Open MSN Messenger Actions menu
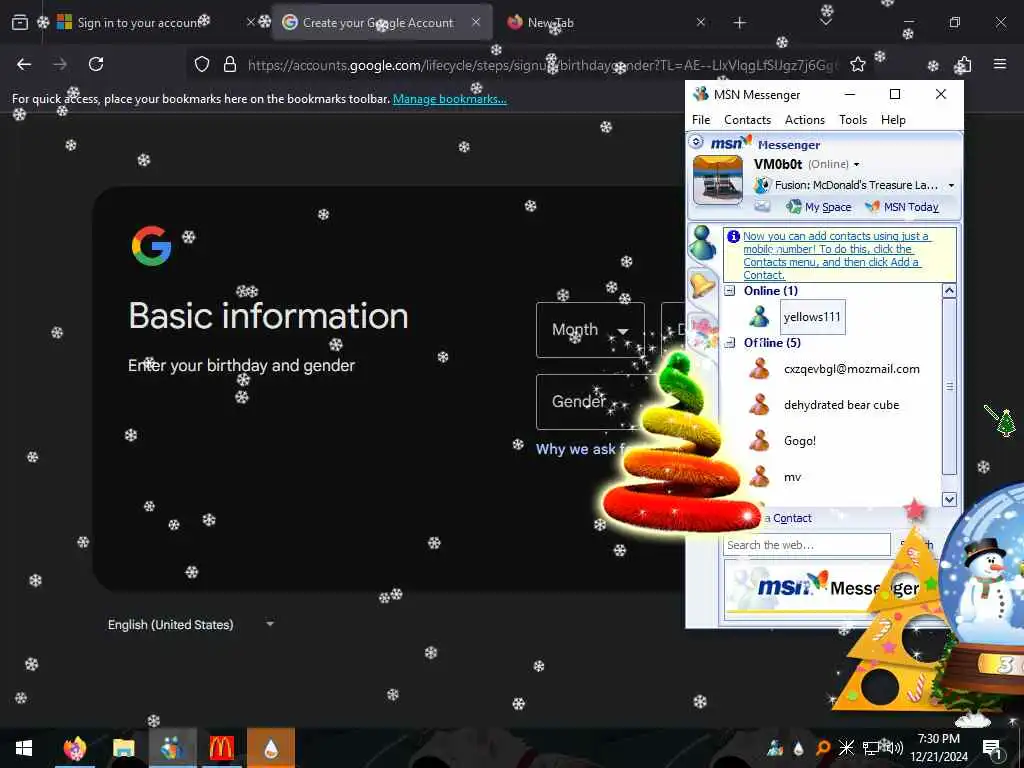Image resolution: width=1024 pixels, height=768 pixels. [x=805, y=120]
